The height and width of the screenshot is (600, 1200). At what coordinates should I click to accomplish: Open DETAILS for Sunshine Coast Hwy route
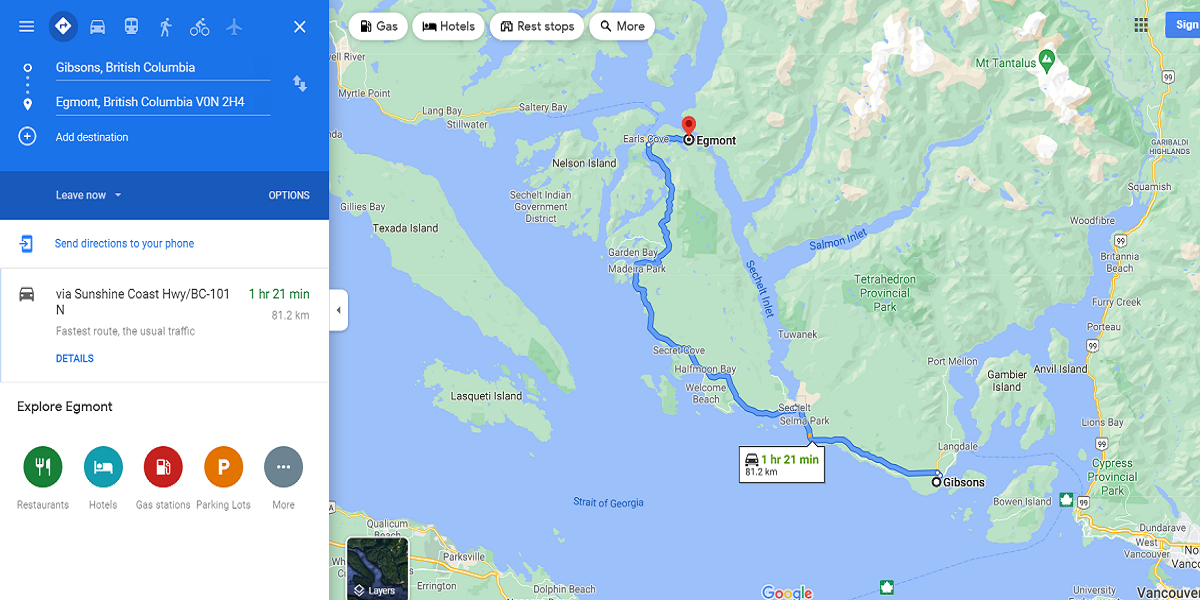point(75,359)
